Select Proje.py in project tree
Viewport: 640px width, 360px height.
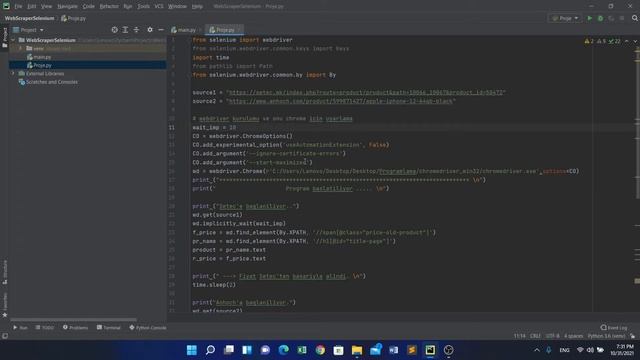pos(42,65)
